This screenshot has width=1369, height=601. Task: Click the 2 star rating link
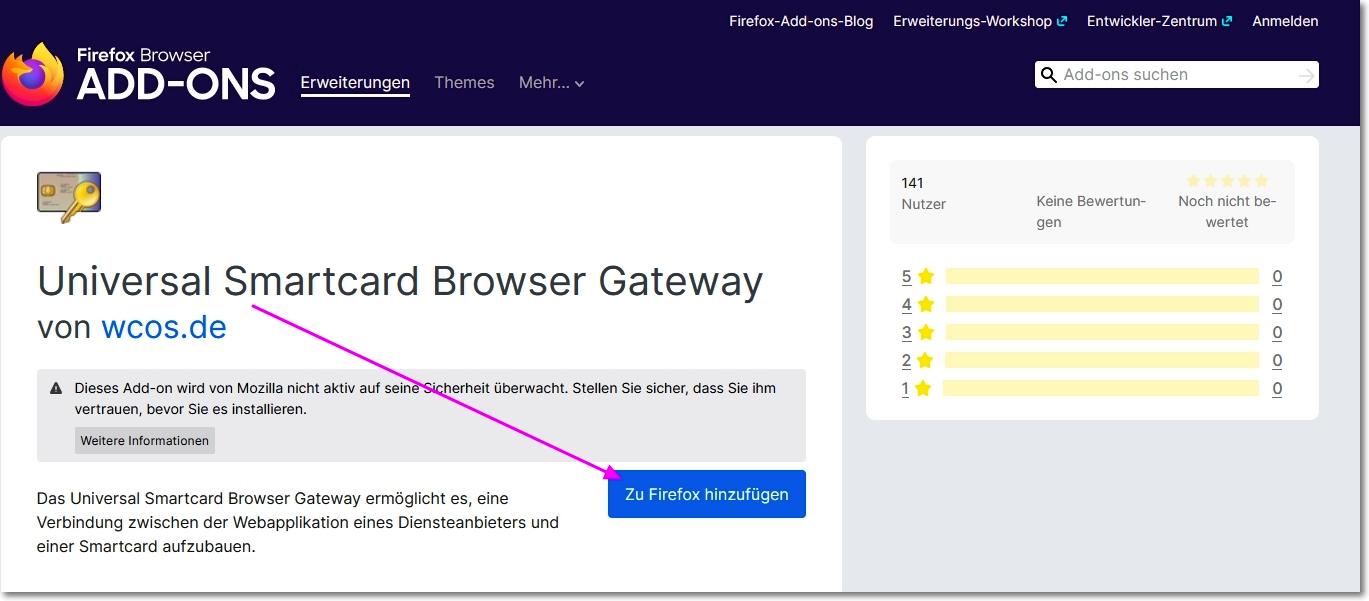pyautogui.click(x=917, y=361)
